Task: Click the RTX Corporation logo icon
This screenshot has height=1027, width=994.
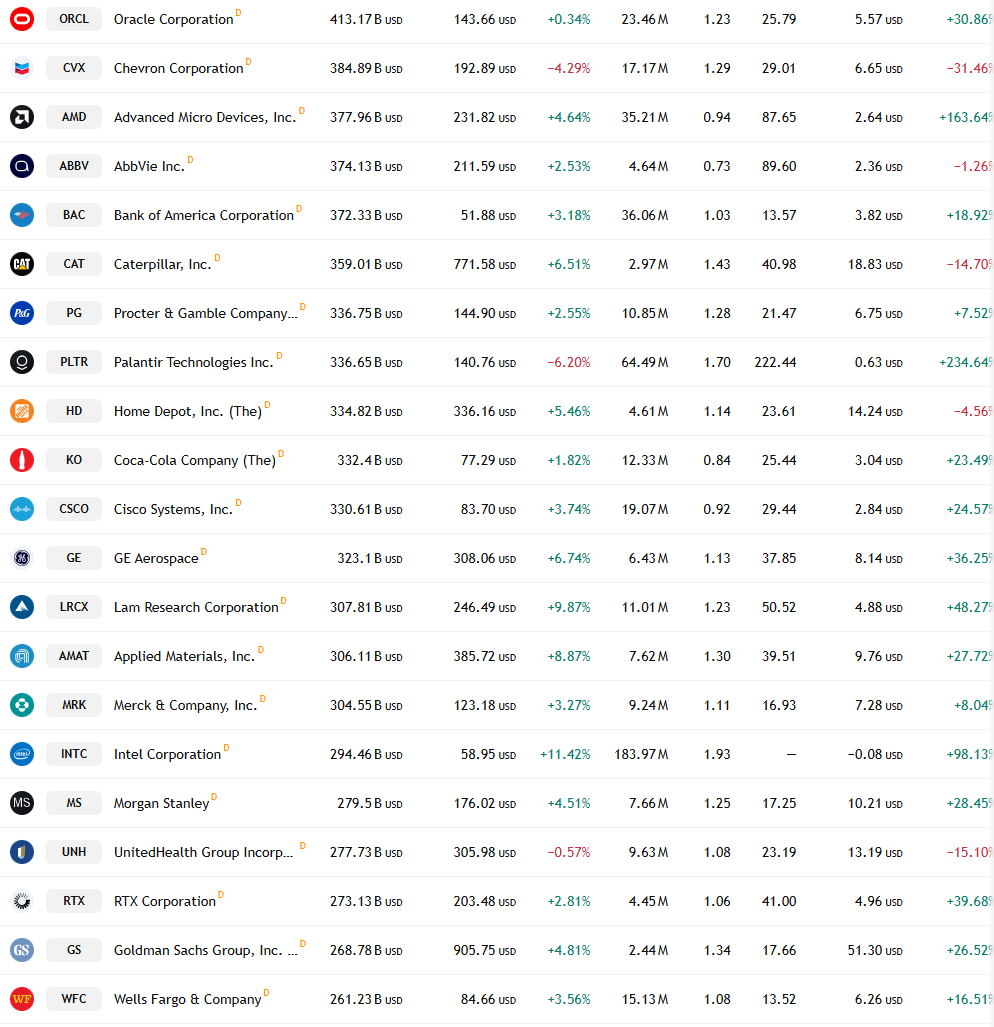Action: 22,901
